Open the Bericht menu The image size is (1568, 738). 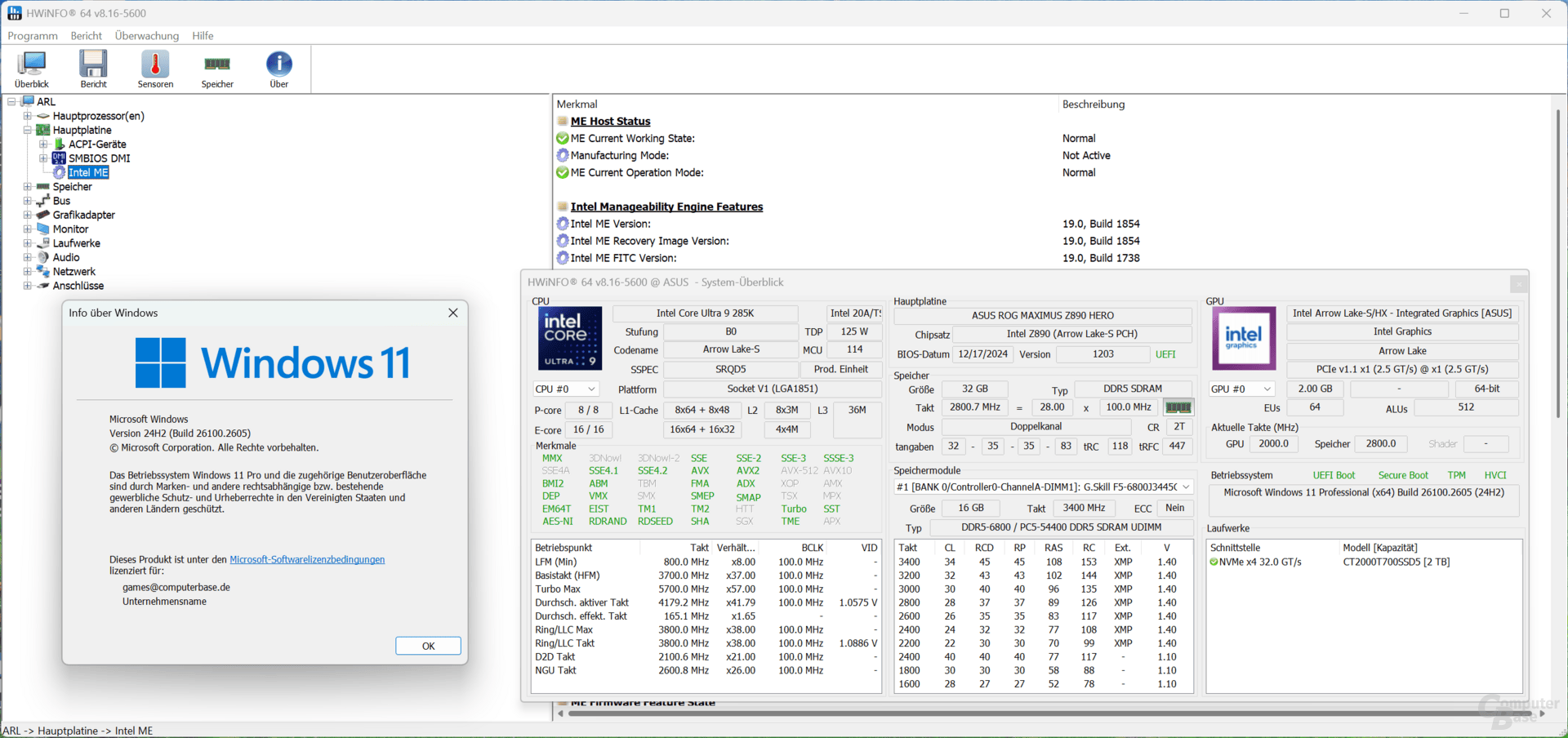coord(87,36)
